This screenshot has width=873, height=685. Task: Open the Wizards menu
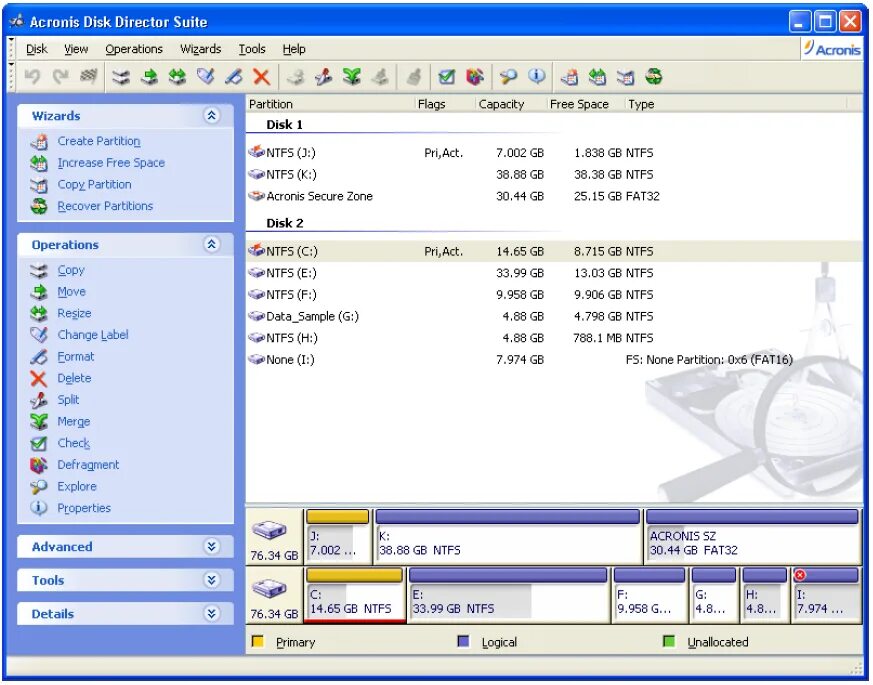(x=200, y=49)
